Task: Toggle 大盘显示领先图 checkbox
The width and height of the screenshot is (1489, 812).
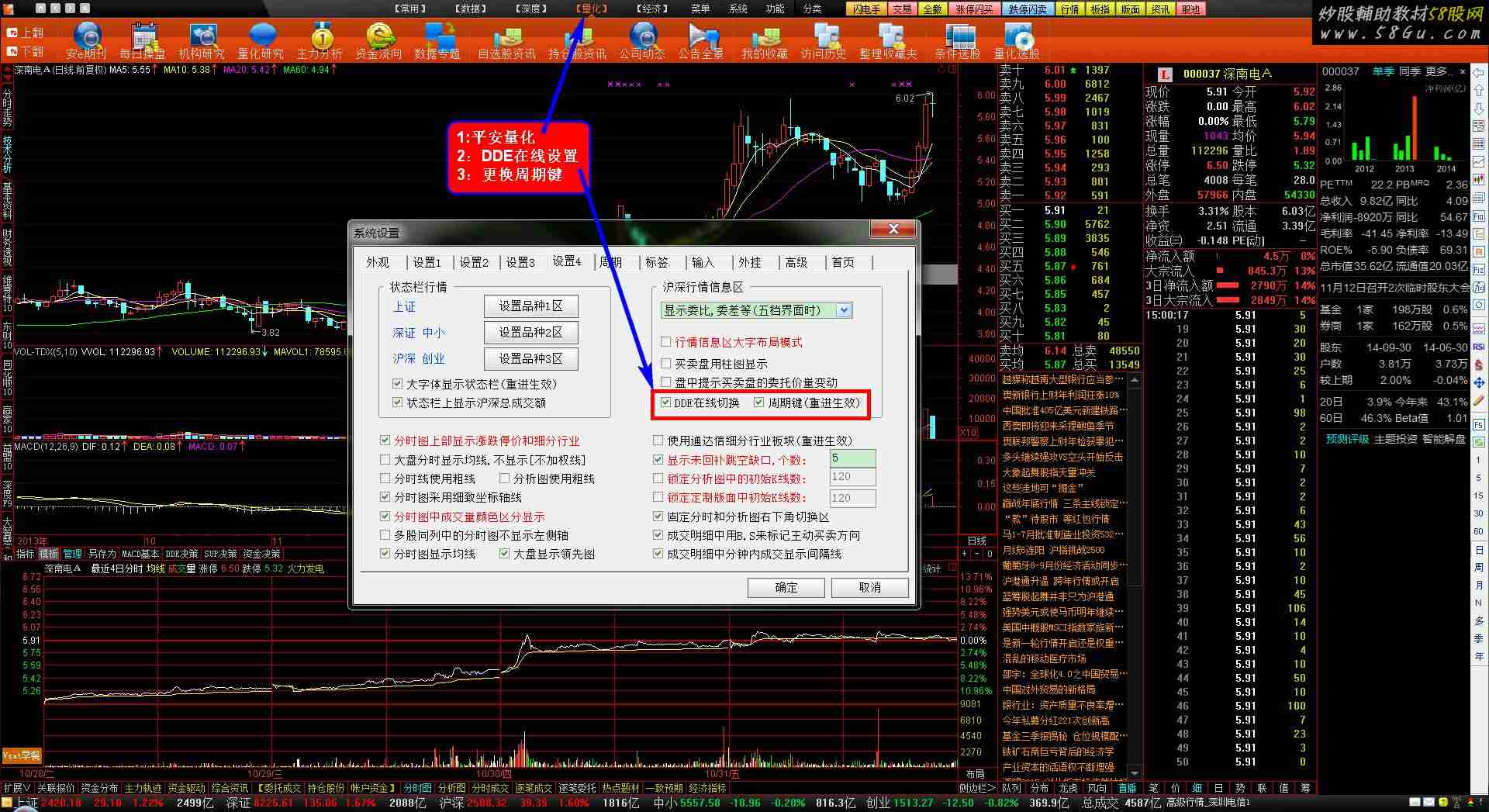Action: pyautogui.click(x=505, y=554)
